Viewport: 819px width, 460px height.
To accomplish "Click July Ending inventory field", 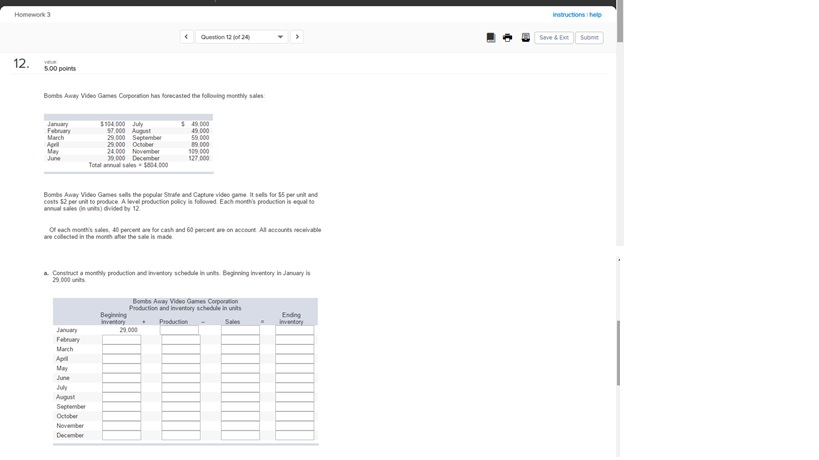I will coord(295,387).
